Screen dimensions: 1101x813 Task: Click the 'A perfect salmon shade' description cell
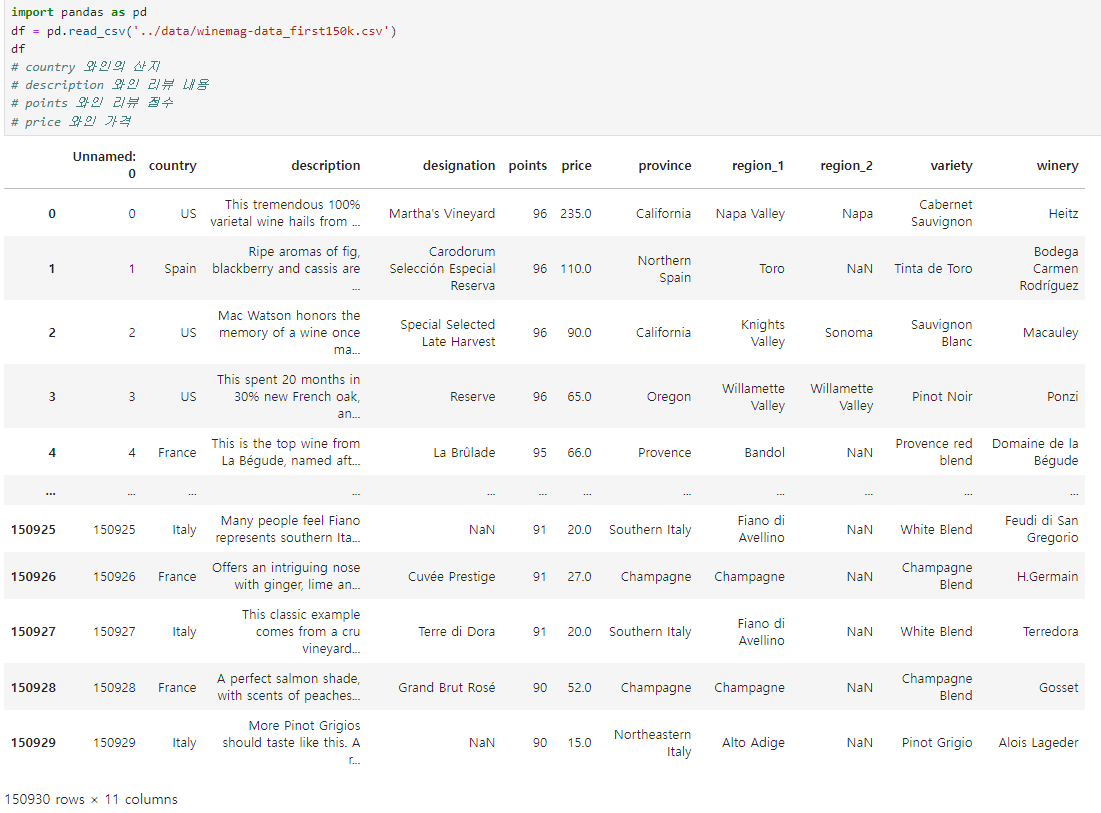click(288, 687)
